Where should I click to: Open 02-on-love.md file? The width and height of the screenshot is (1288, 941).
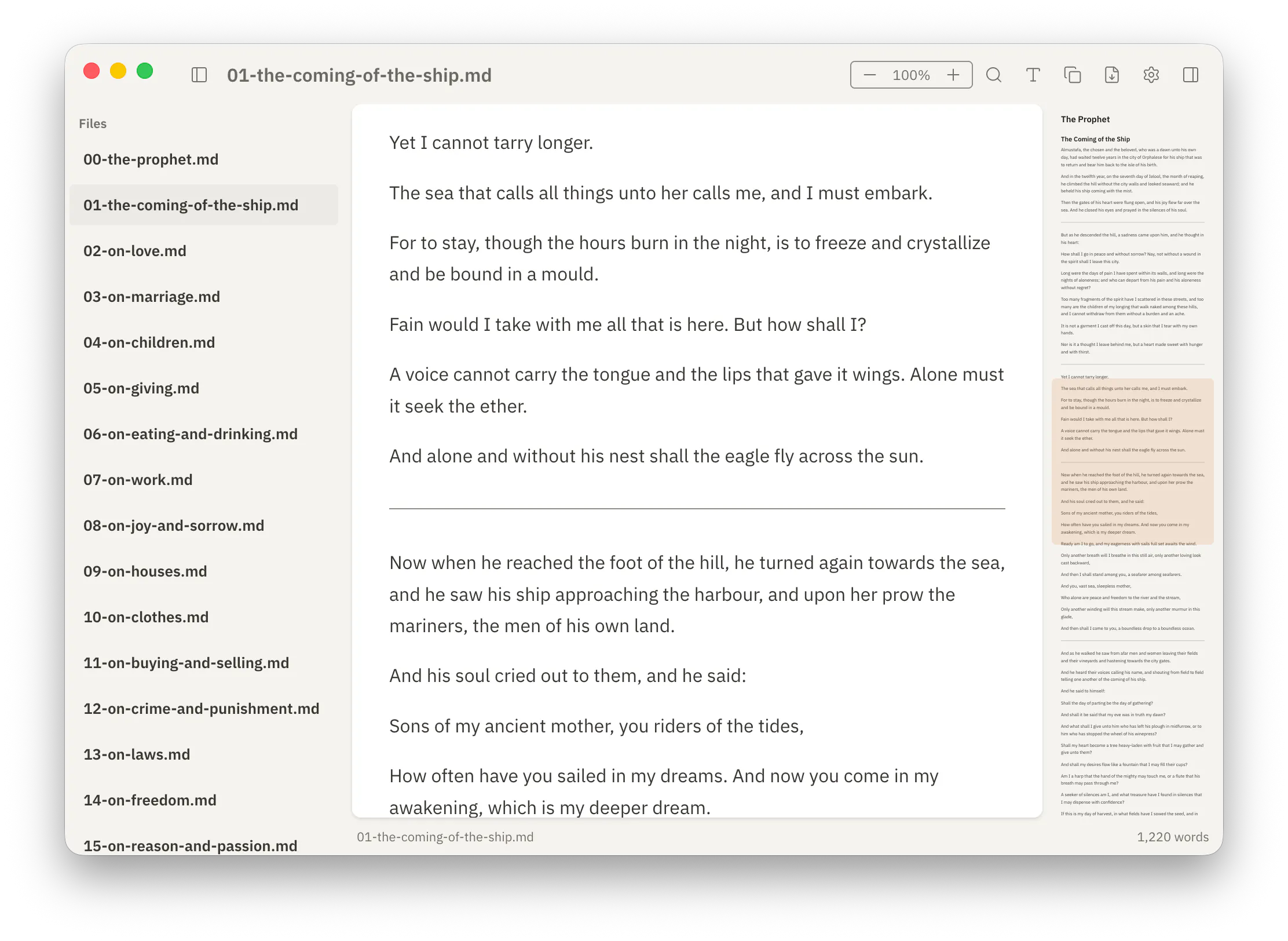pyautogui.click(x=204, y=251)
